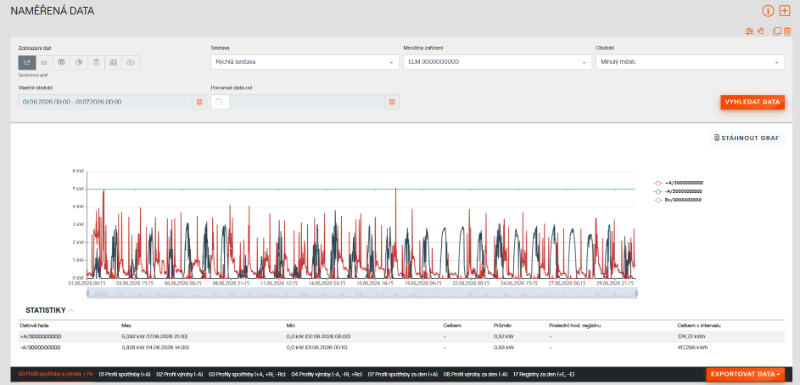This screenshot has width=800, height=385.
Task: Open the Sestava dropdown showing Rychlá sestava
Action: (305, 62)
